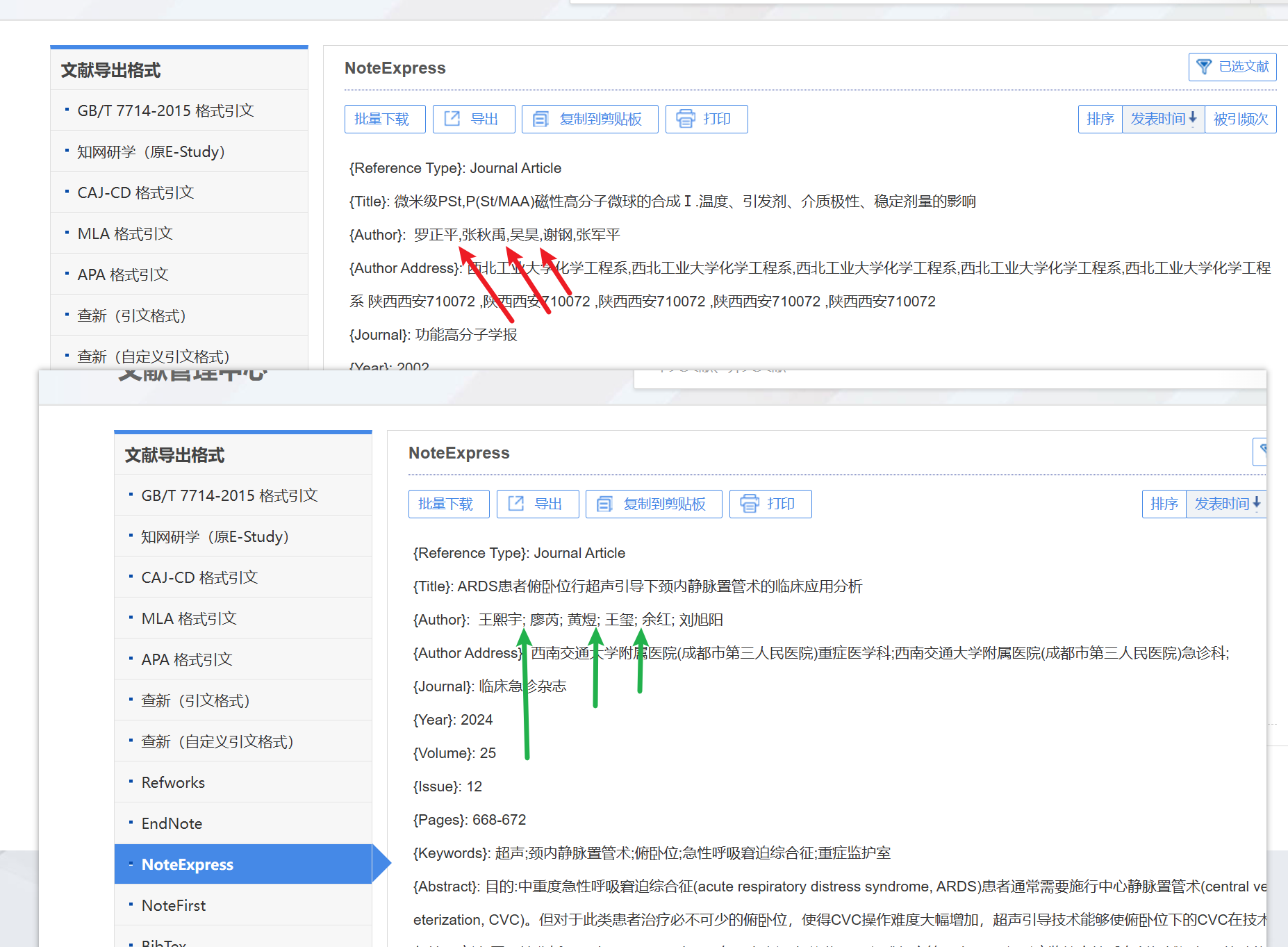Open 已选文献 filter button in top window
The height and width of the screenshot is (947, 1288).
[1232, 67]
